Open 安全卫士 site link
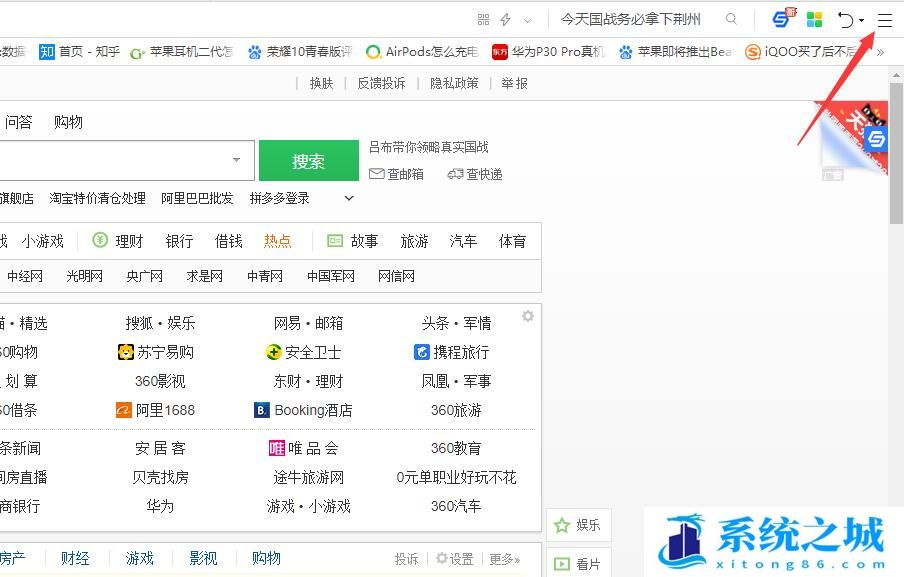The width and height of the screenshot is (904, 577). [x=303, y=352]
